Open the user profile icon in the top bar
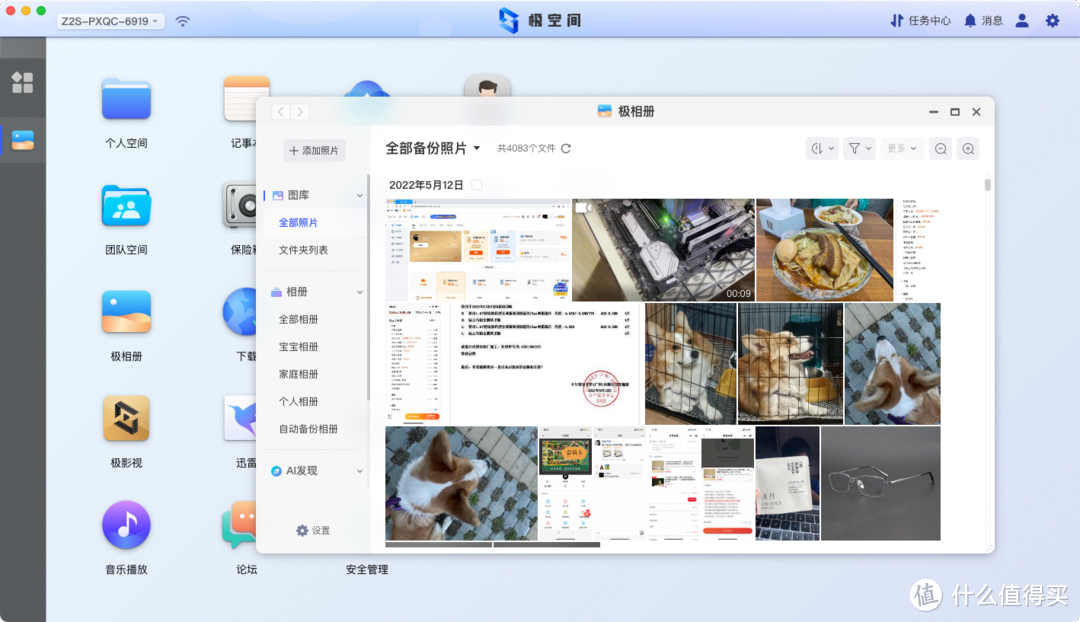This screenshot has height=622, width=1080. click(1021, 20)
